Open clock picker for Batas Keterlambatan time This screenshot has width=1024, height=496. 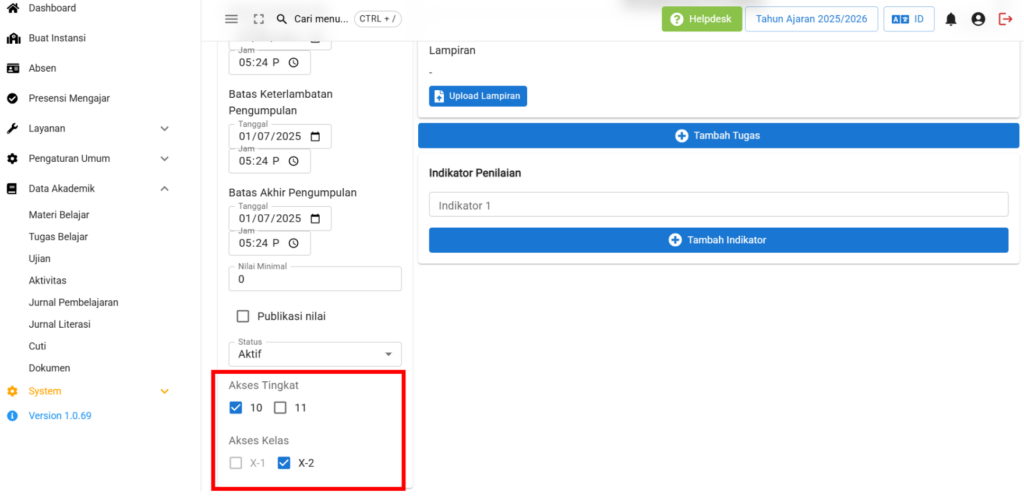pos(294,161)
